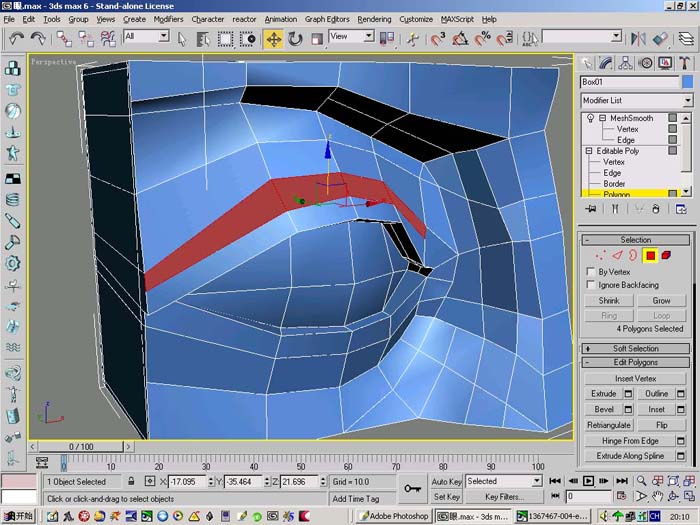700x525 pixels.
Task: Click the Pan hand viewport control
Action: (657, 496)
